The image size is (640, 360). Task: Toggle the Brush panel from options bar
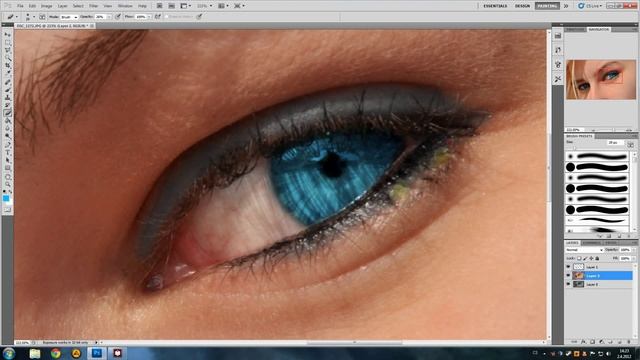click(42, 17)
